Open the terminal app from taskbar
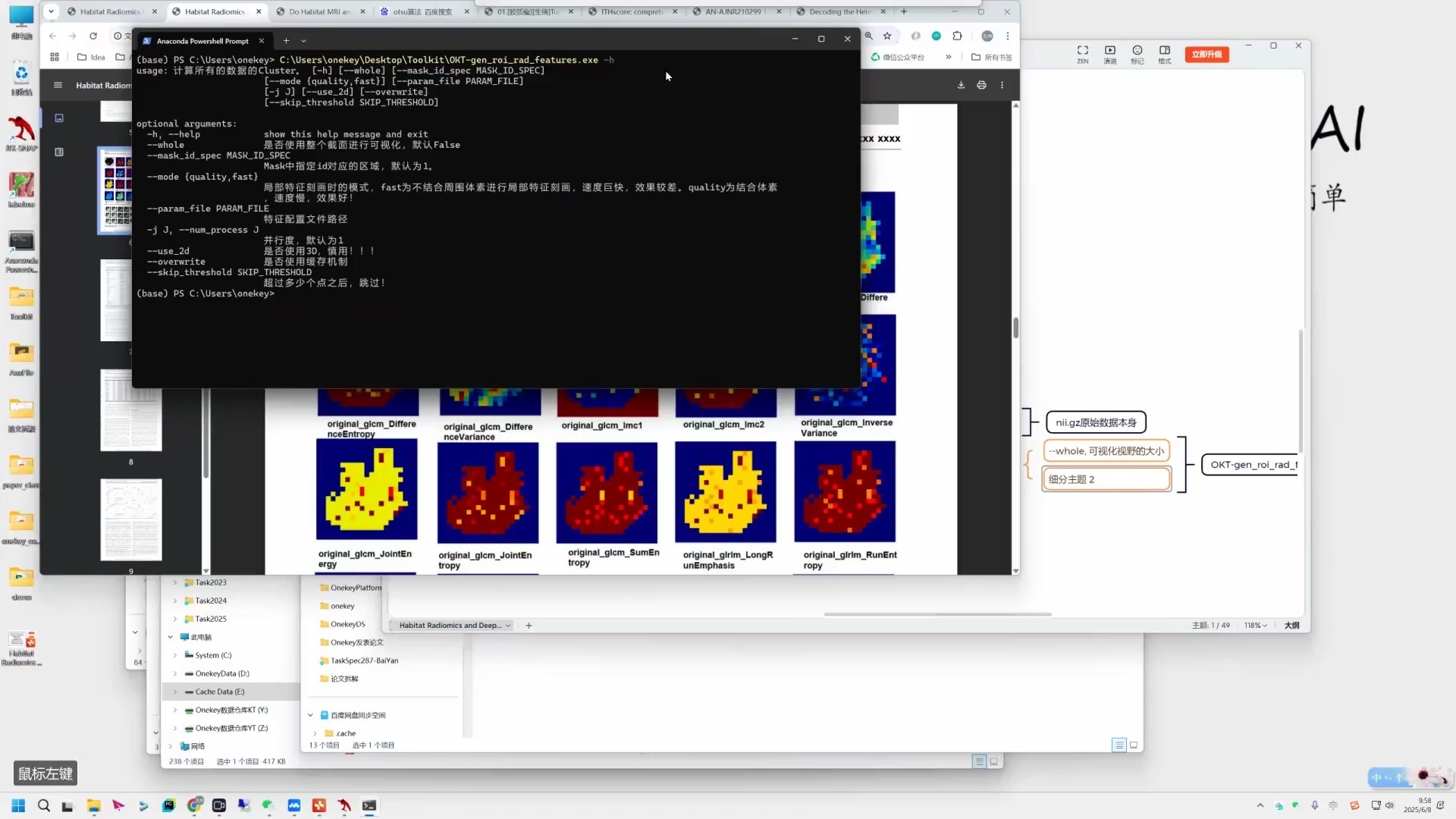The height and width of the screenshot is (819, 1456). 369,805
